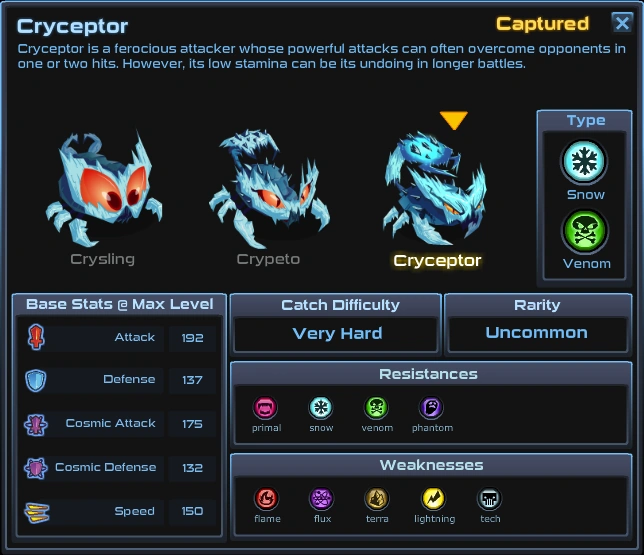
Task: Click the Uncommon rarity label
Action: (536, 333)
